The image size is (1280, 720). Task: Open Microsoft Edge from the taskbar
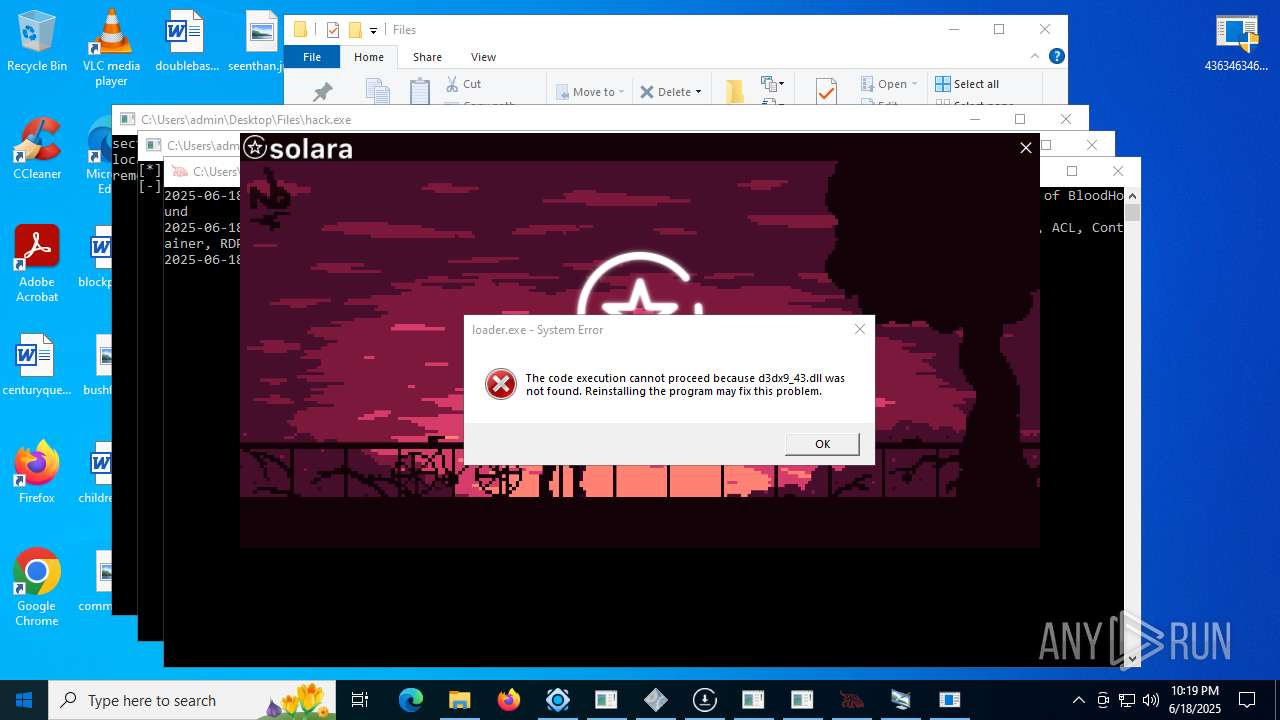pos(411,700)
